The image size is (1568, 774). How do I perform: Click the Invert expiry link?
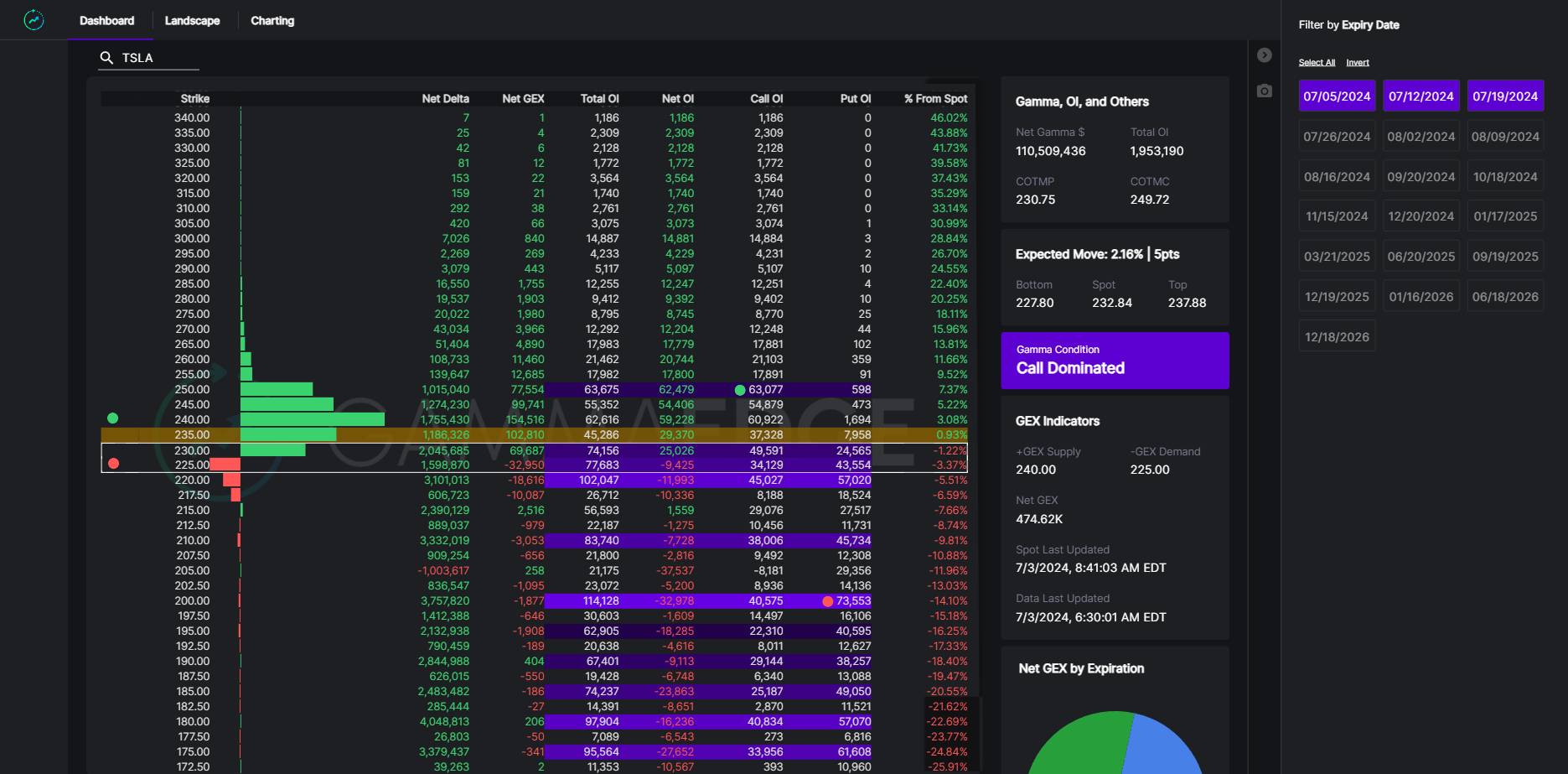(1358, 63)
